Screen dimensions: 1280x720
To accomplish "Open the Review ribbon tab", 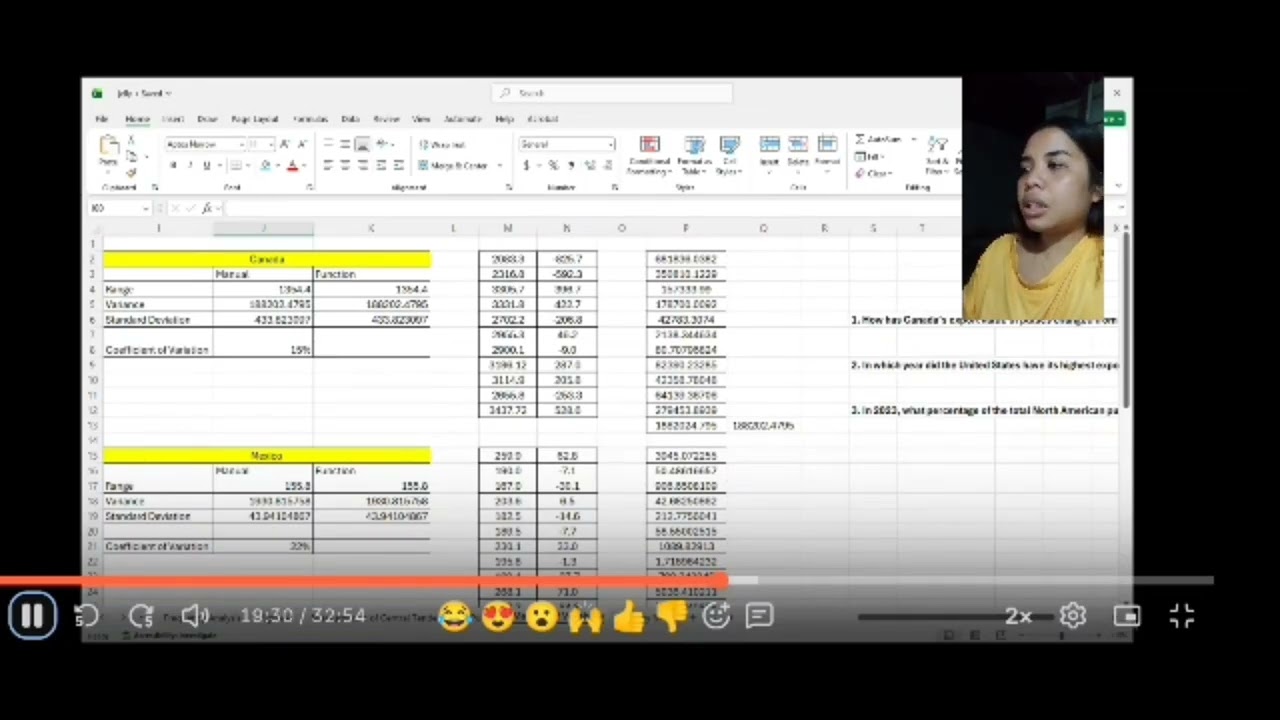I will click(386, 119).
